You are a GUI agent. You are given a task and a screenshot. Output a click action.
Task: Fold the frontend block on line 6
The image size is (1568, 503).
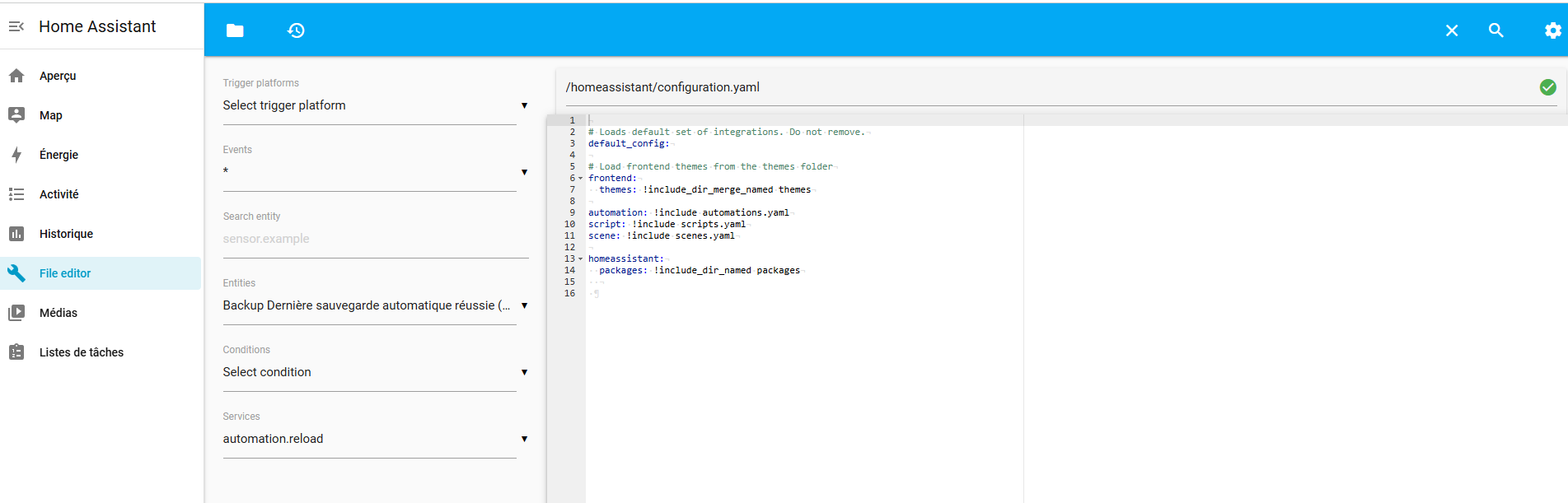580,179
